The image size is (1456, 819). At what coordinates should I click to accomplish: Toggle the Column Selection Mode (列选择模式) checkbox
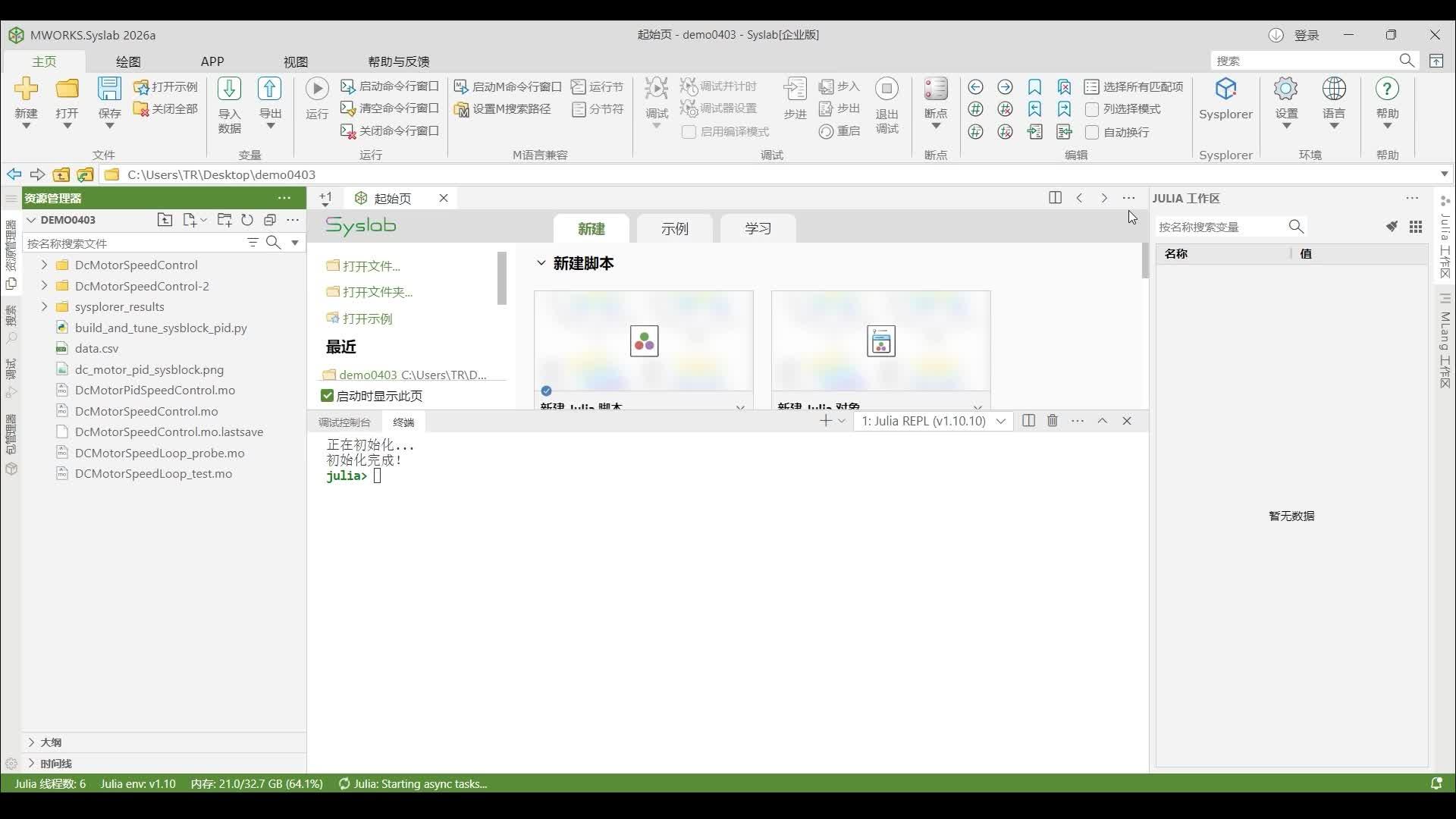(1092, 109)
